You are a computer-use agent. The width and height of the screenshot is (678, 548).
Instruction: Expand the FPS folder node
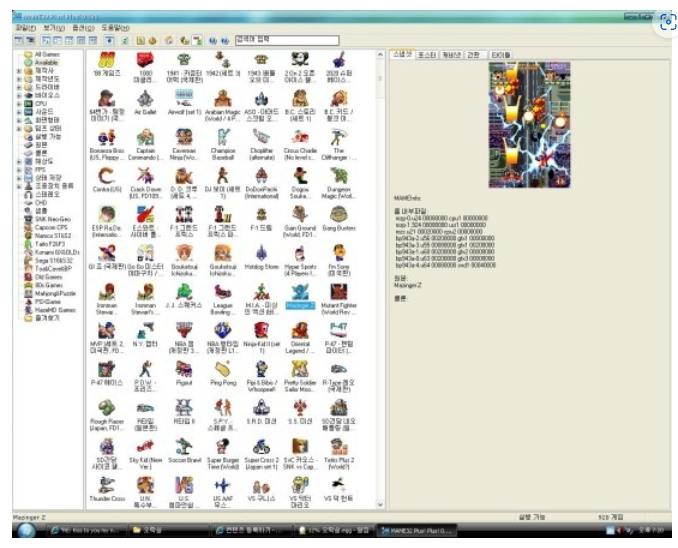pos(19,170)
